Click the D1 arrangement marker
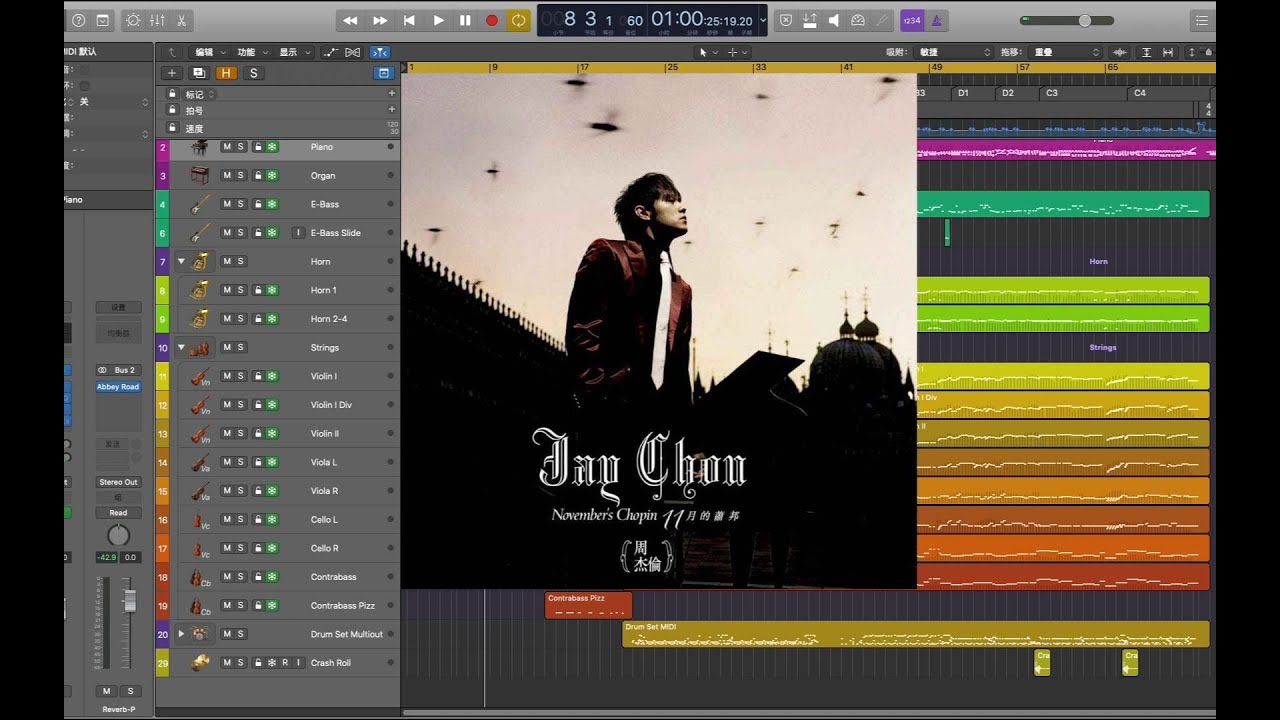 (972, 93)
